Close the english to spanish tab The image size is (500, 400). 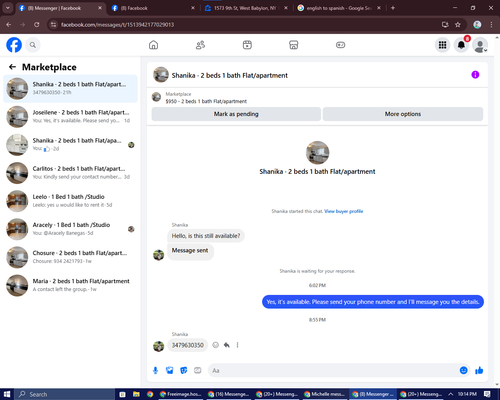click(x=379, y=8)
